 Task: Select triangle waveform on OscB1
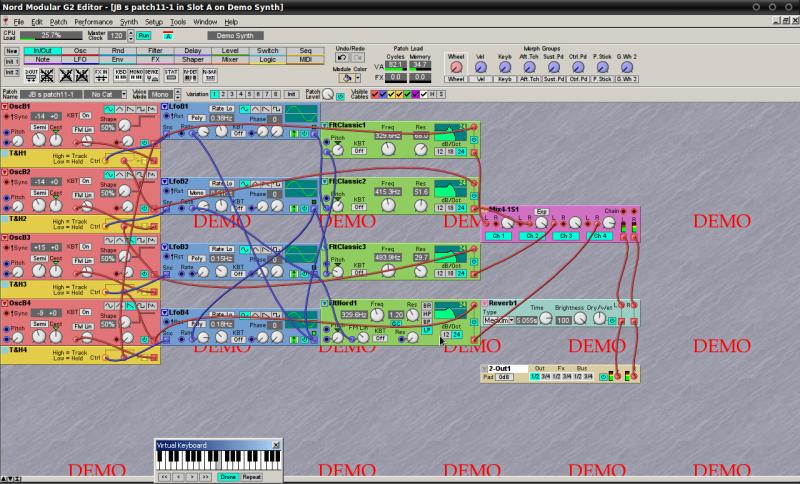(120, 109)
